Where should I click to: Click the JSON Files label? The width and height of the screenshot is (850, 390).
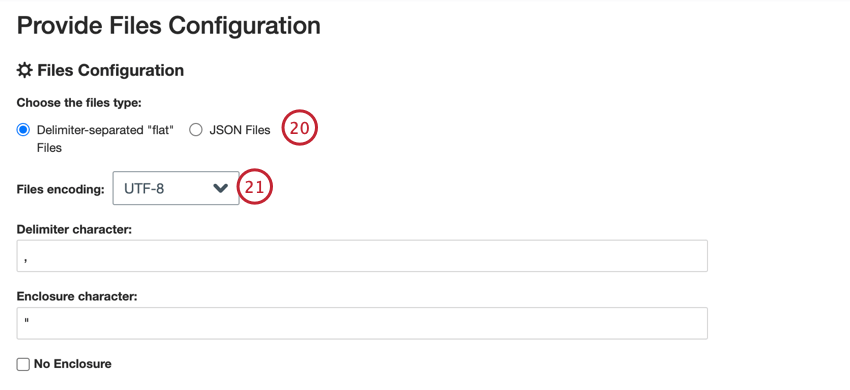tap(240, 130)
